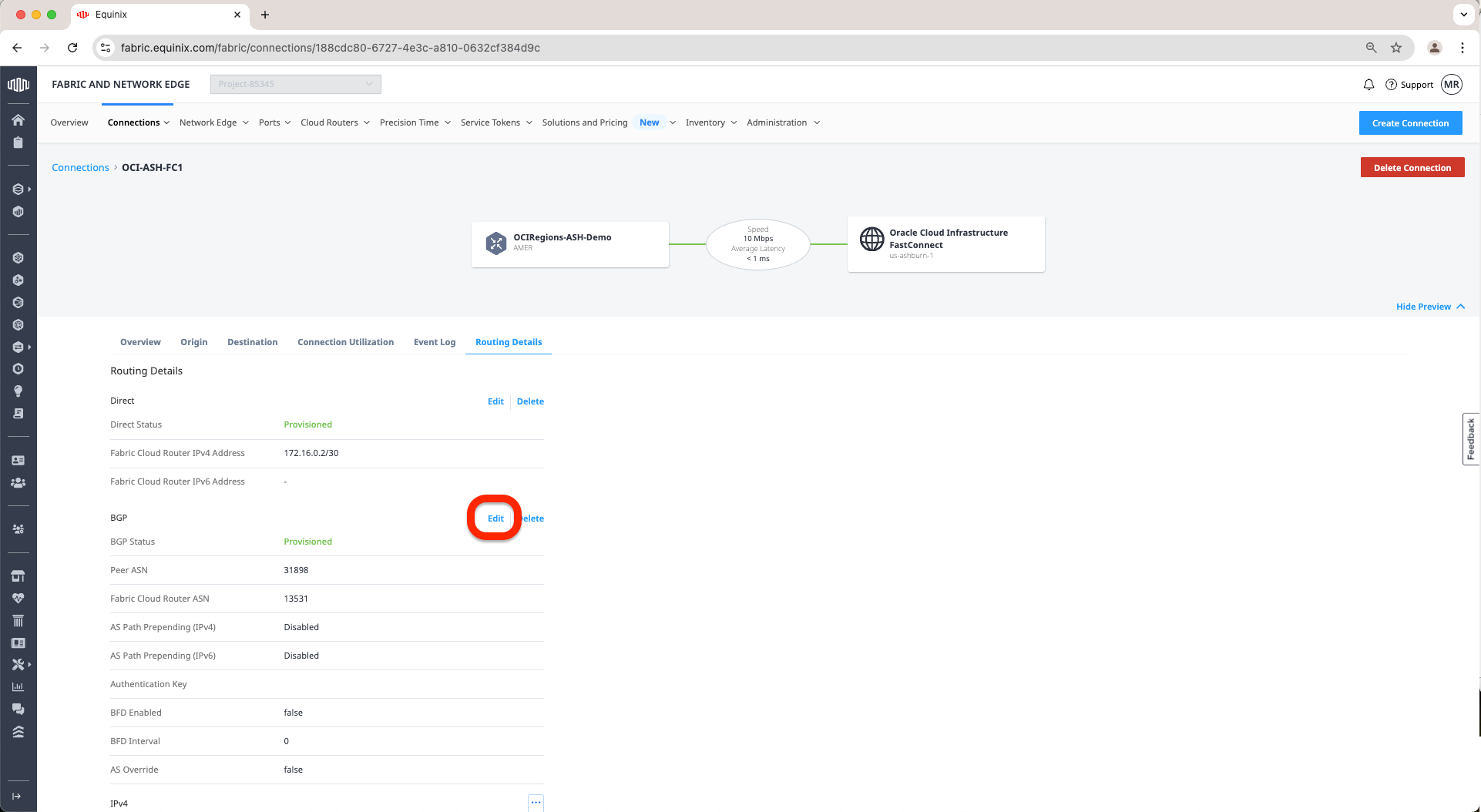Image resolution: width=1481 pixels, height=812 pixels.
Task: Expand sidebar with bottom arrow icon
Action: point(17,796)
